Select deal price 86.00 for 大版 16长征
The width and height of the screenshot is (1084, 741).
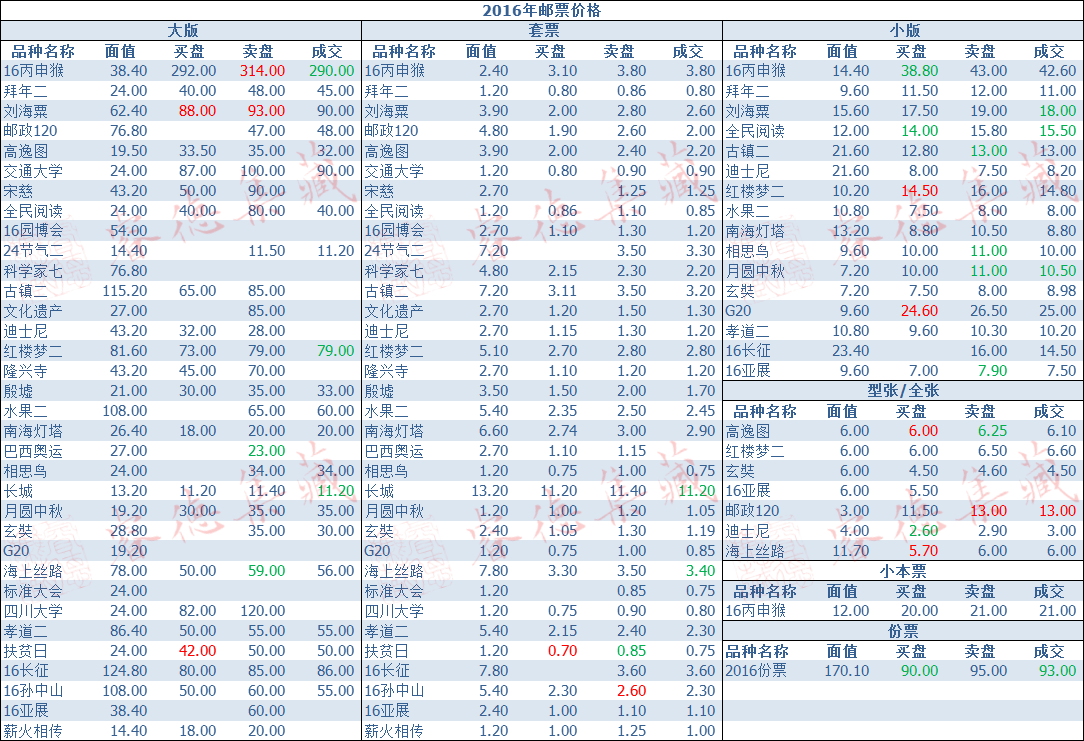[335, 671]
